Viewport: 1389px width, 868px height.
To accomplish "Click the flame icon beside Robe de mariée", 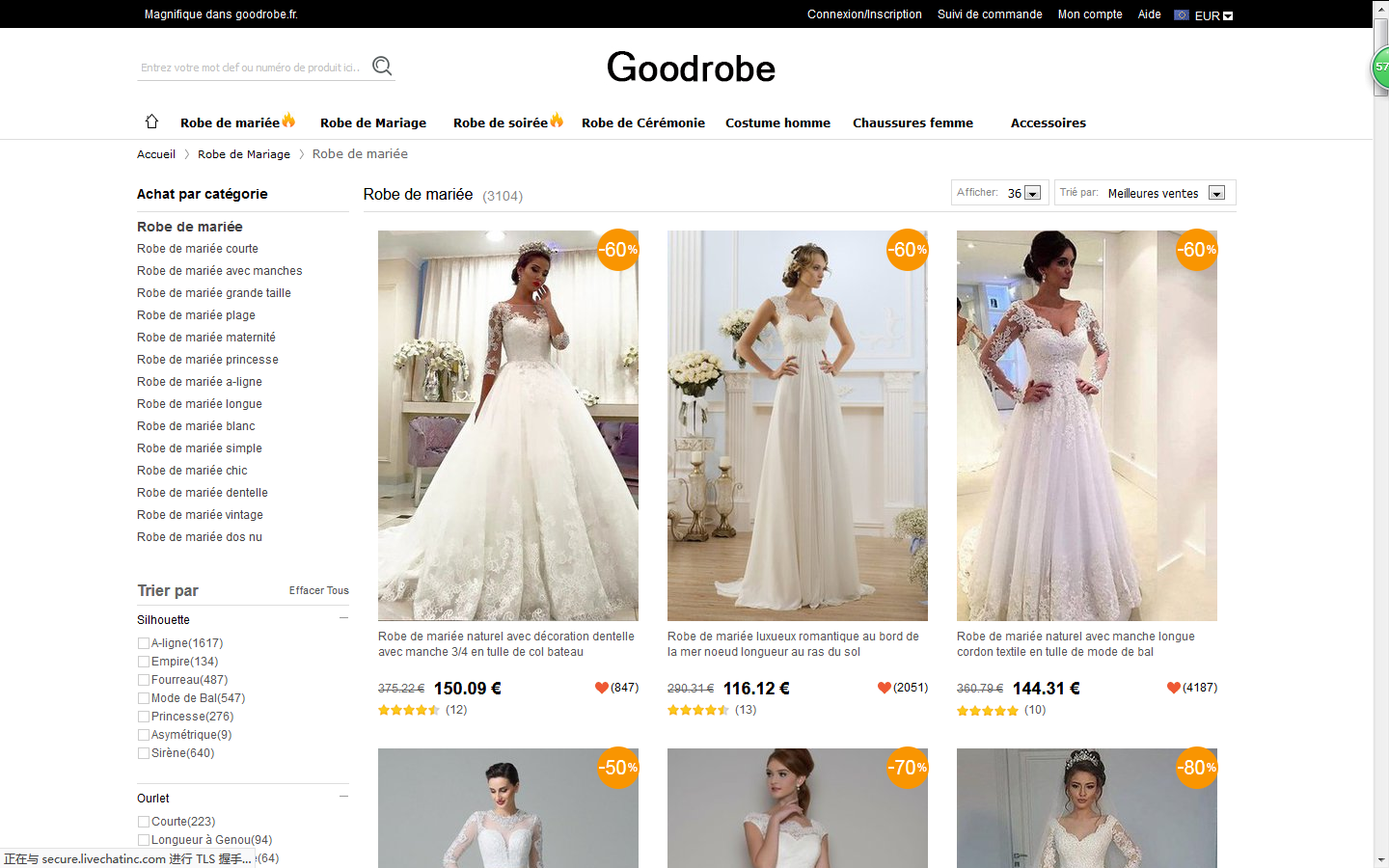I will click(288, 121).
